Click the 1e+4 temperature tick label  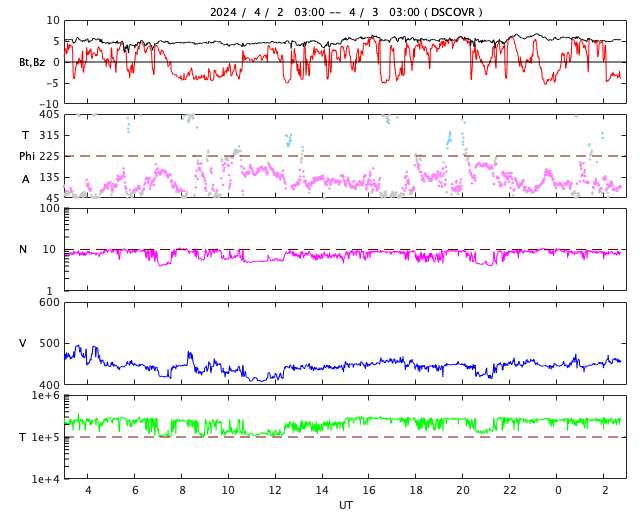pos(45,479)
